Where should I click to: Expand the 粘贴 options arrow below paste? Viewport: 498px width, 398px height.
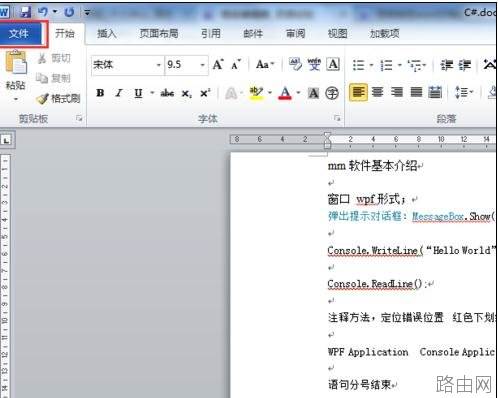[16, 99]
